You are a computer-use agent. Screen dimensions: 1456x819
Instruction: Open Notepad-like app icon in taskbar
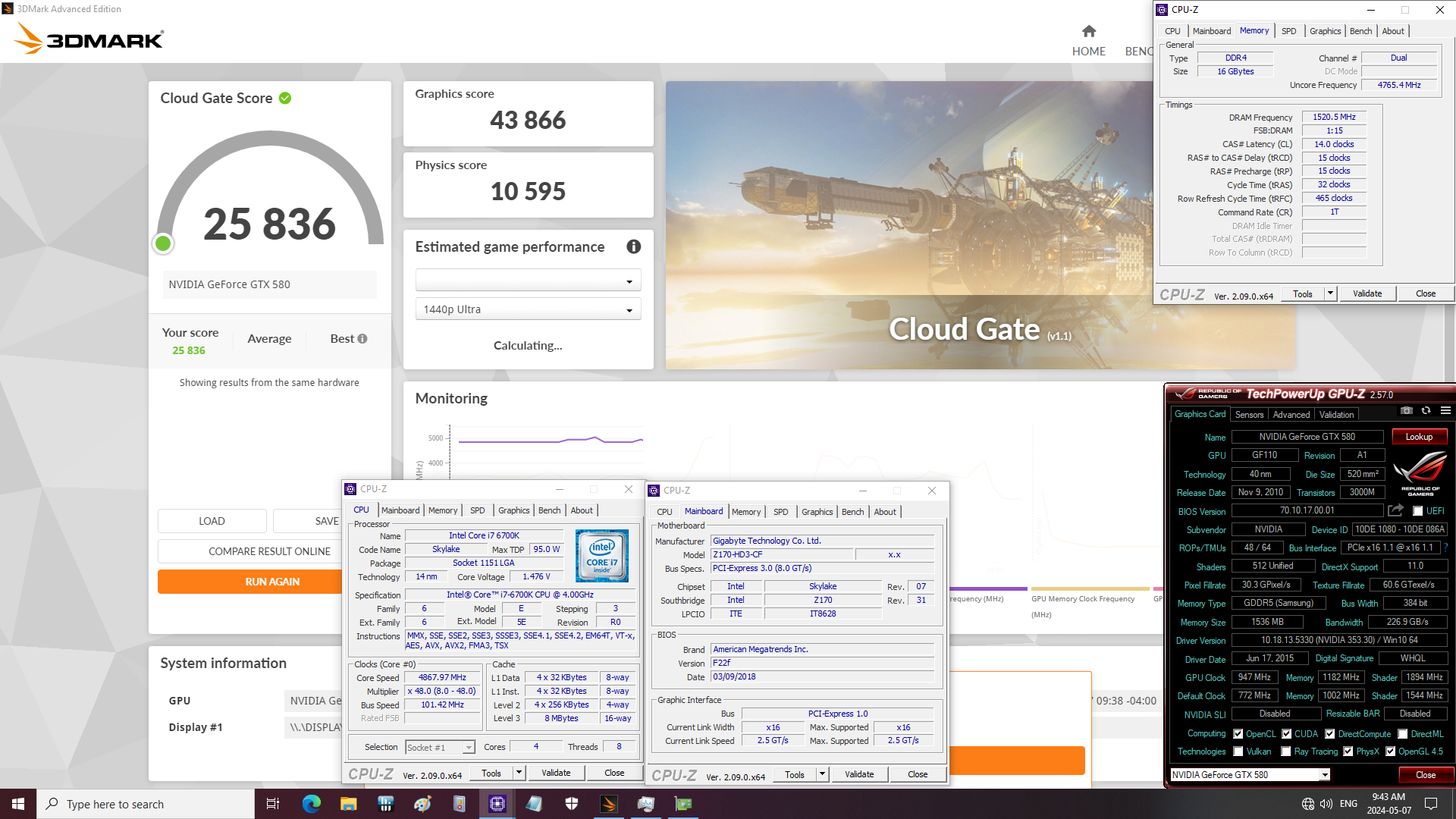click(535, 804)
